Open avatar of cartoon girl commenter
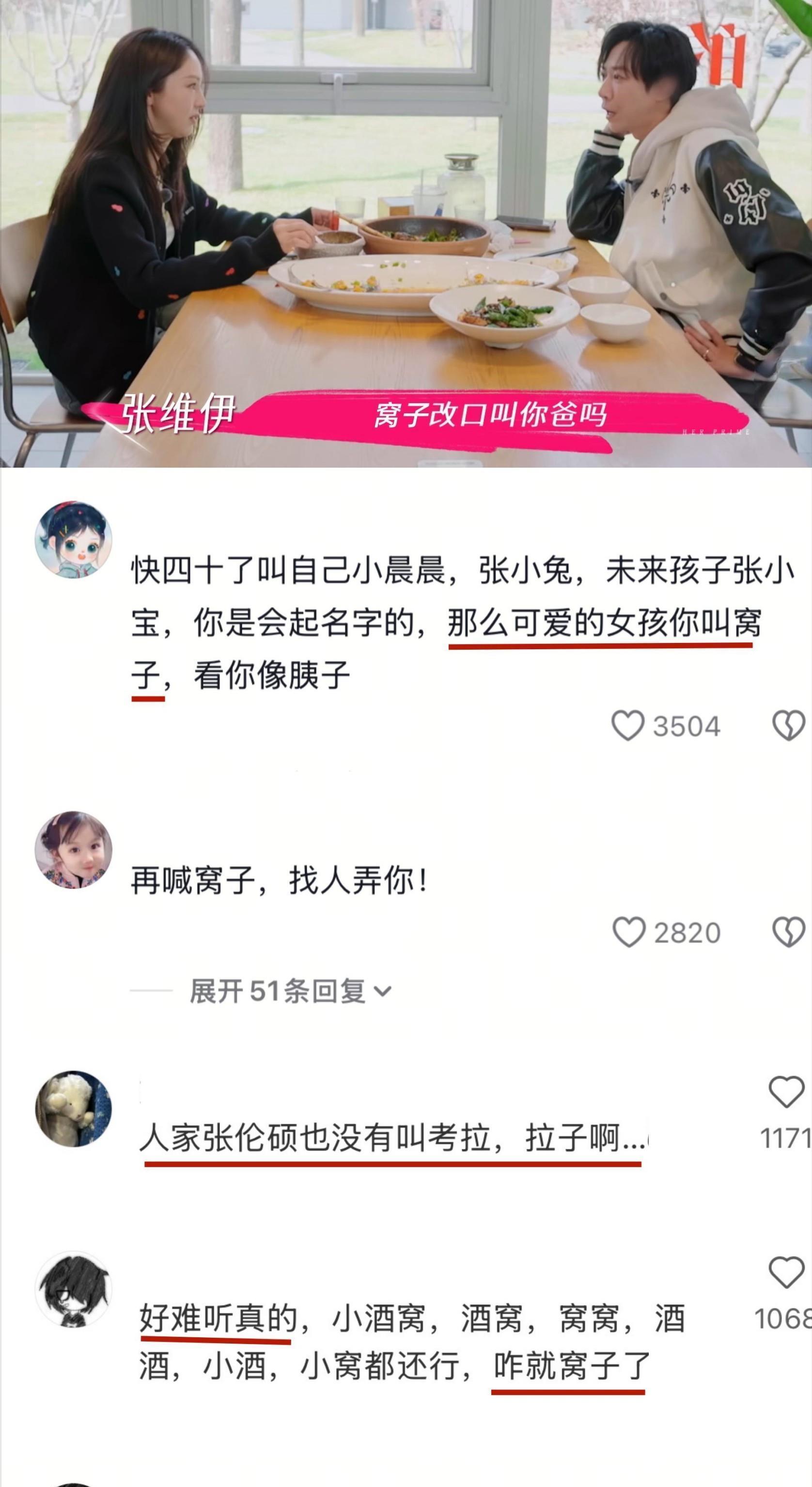 [x=73, y=539]
